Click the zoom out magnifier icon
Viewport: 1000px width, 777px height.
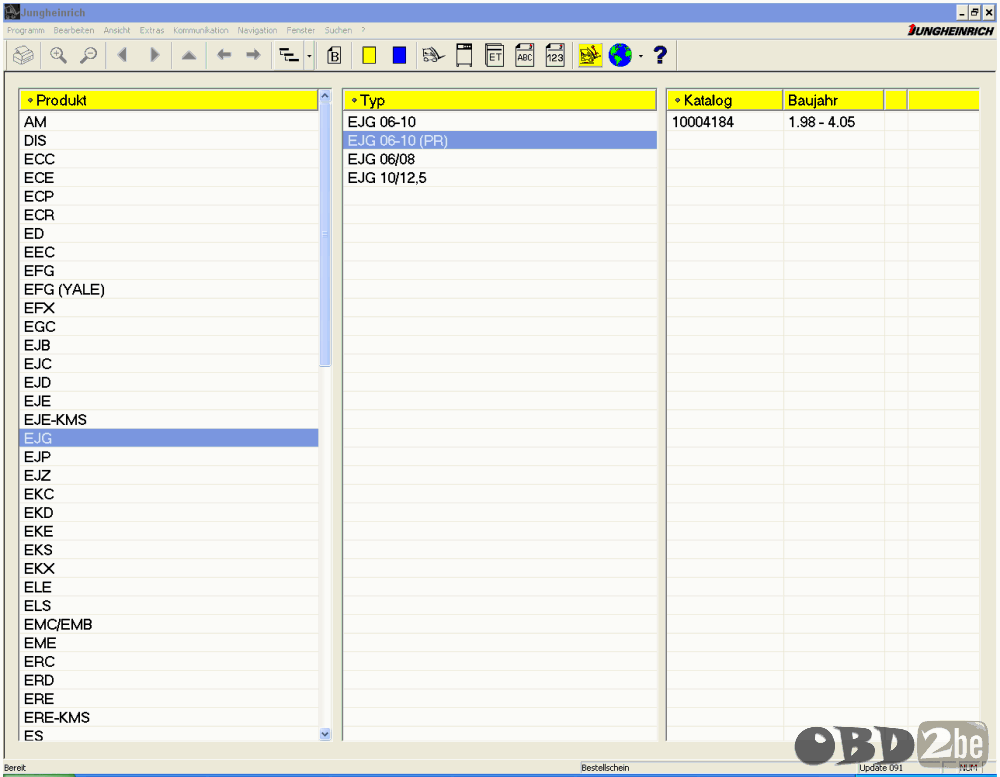pyautogui.click(x=88, y=56)
